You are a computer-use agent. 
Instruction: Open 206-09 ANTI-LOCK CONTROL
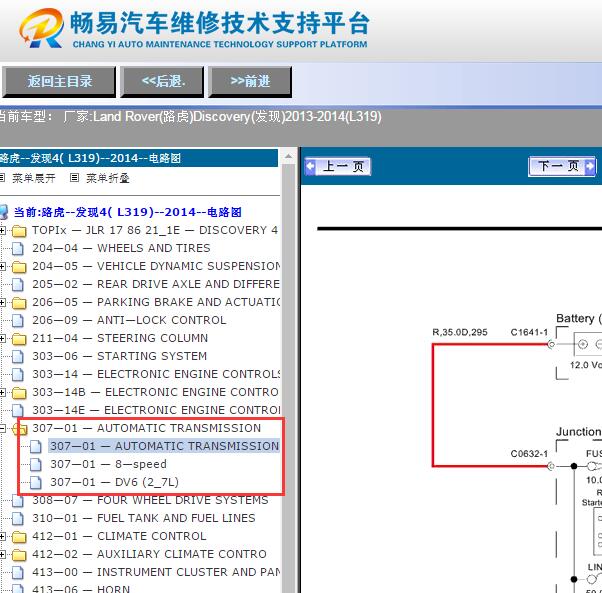[129, 320]
